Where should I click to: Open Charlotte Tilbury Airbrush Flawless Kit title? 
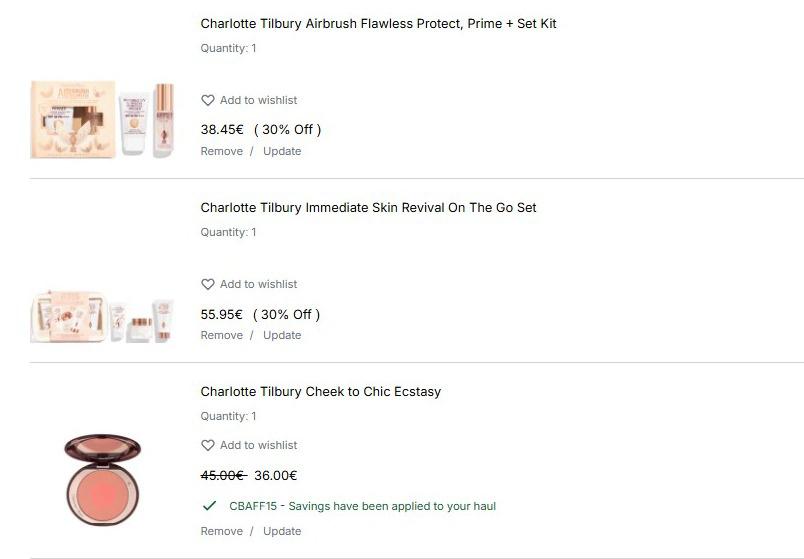378,23
